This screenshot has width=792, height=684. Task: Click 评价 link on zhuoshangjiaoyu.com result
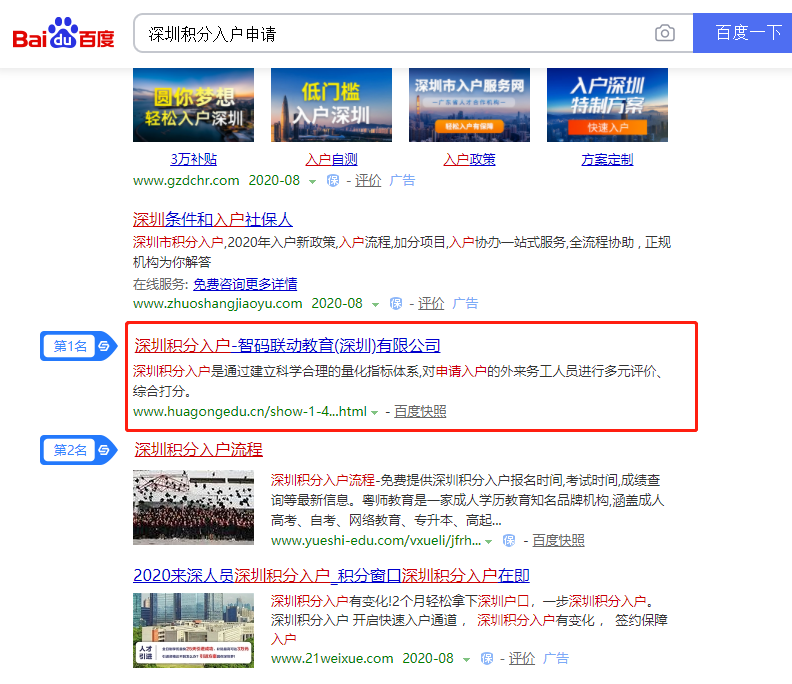[431, 303]
